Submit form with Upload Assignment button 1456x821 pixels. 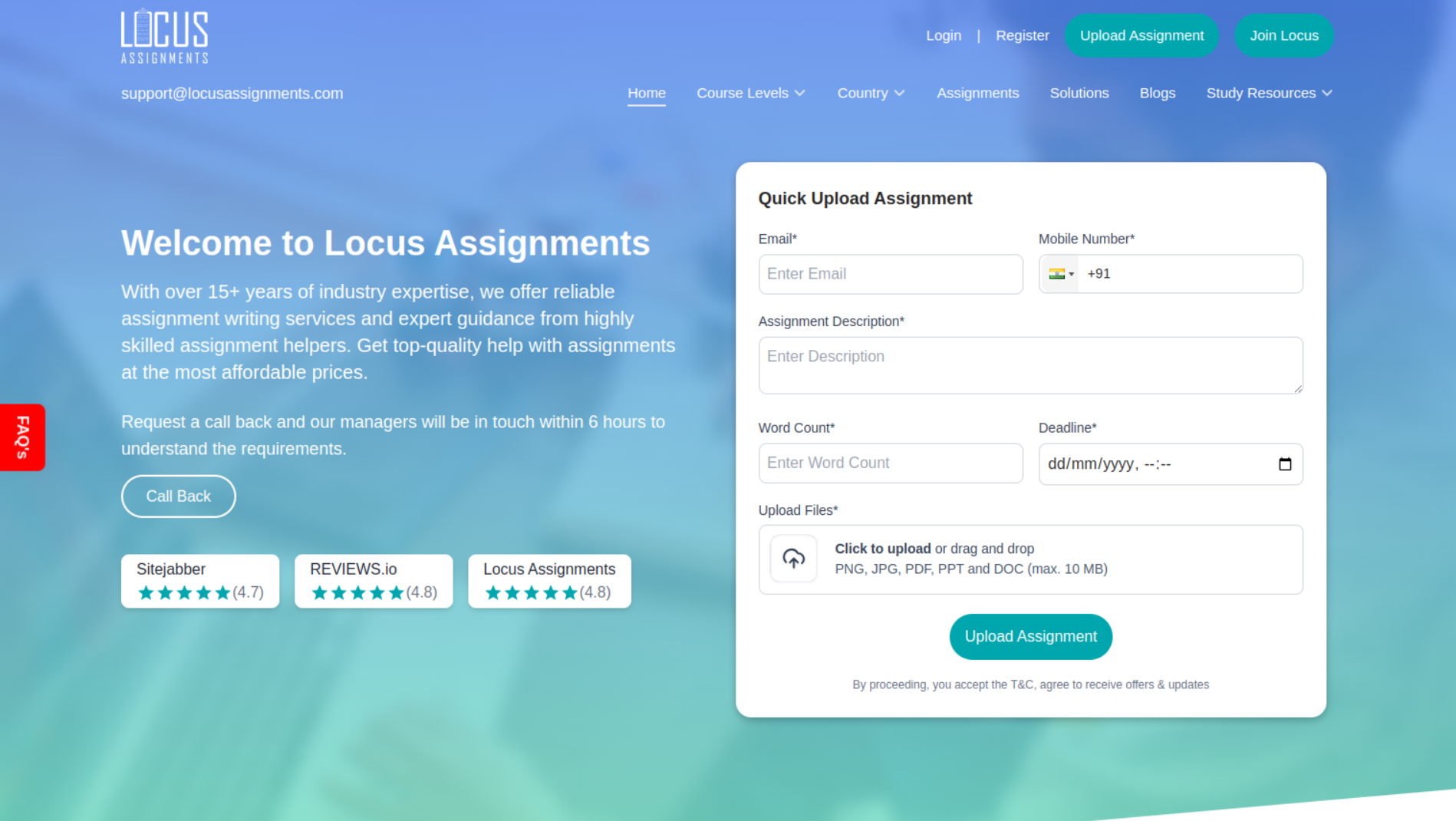[x=1030, y=636]
